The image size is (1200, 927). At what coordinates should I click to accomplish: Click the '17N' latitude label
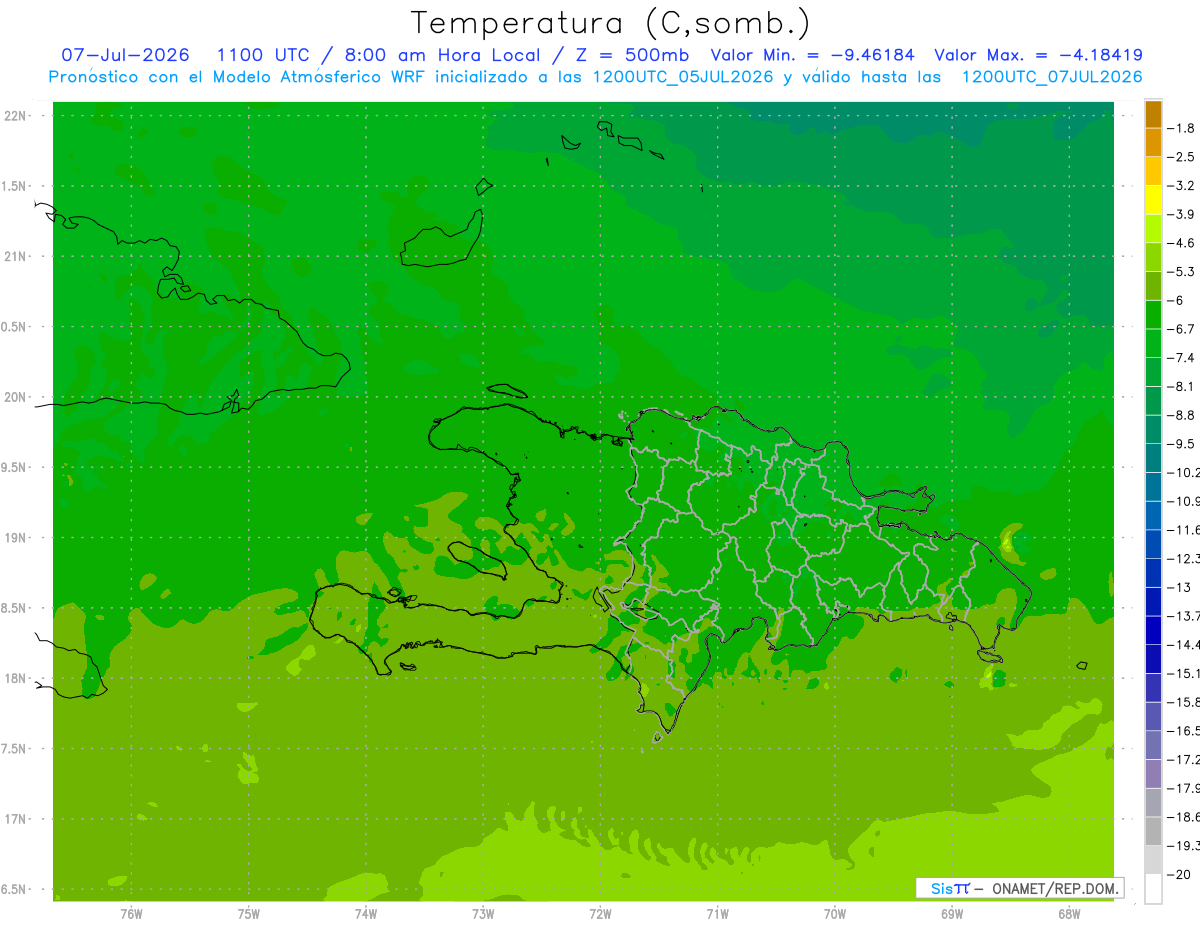(x=16, y=819)
